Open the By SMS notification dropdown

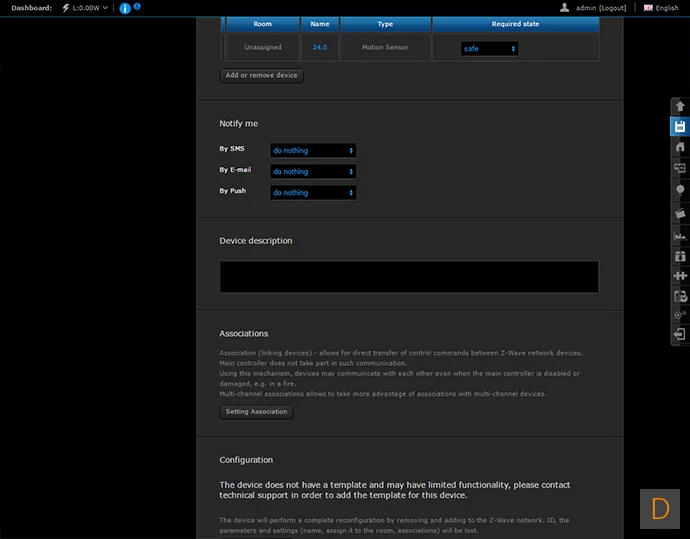[x=313, y=150]
